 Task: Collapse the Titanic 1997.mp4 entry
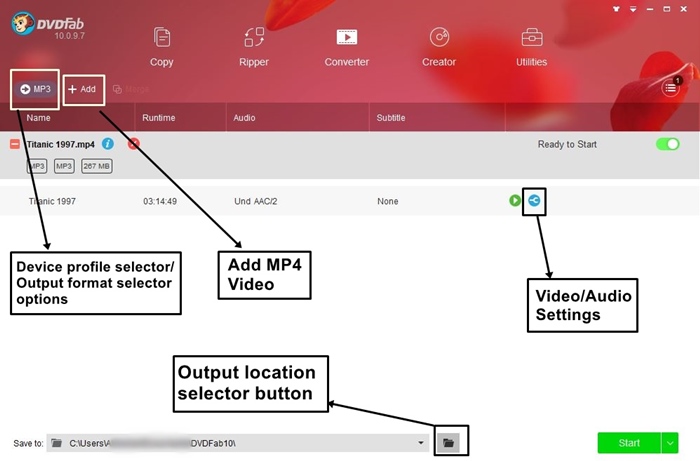click(x=15, y=144)
